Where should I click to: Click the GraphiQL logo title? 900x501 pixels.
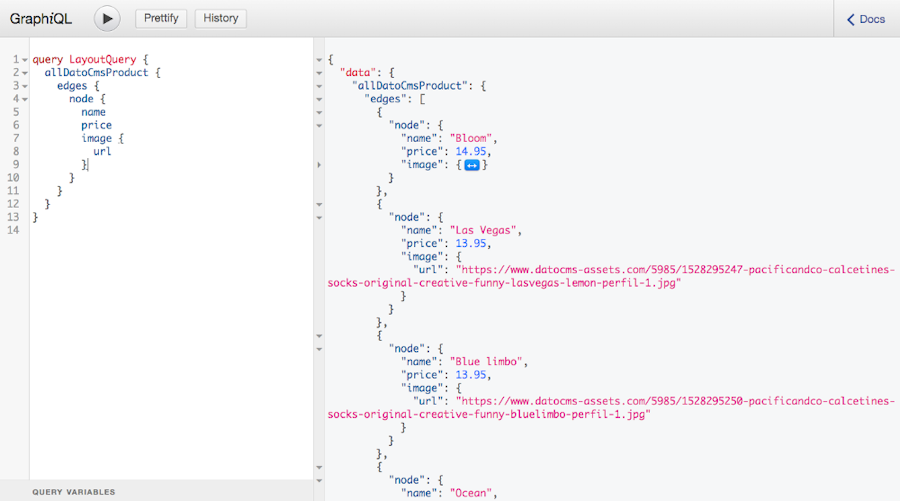(x=41, y=18)
